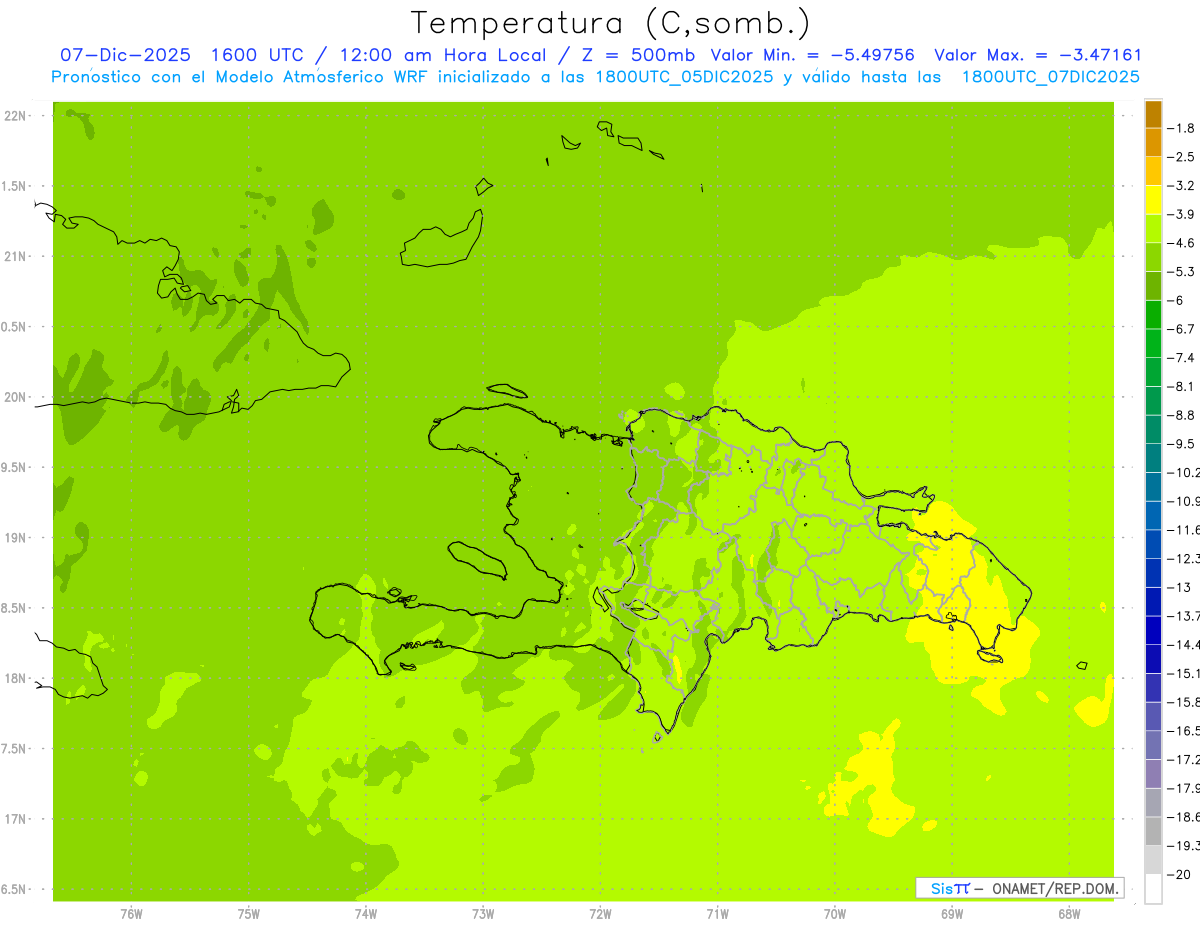Viewport: 1200px width, 927px height.
Task: Click the legend value "-8.1"
Action: pos(1181,386)
